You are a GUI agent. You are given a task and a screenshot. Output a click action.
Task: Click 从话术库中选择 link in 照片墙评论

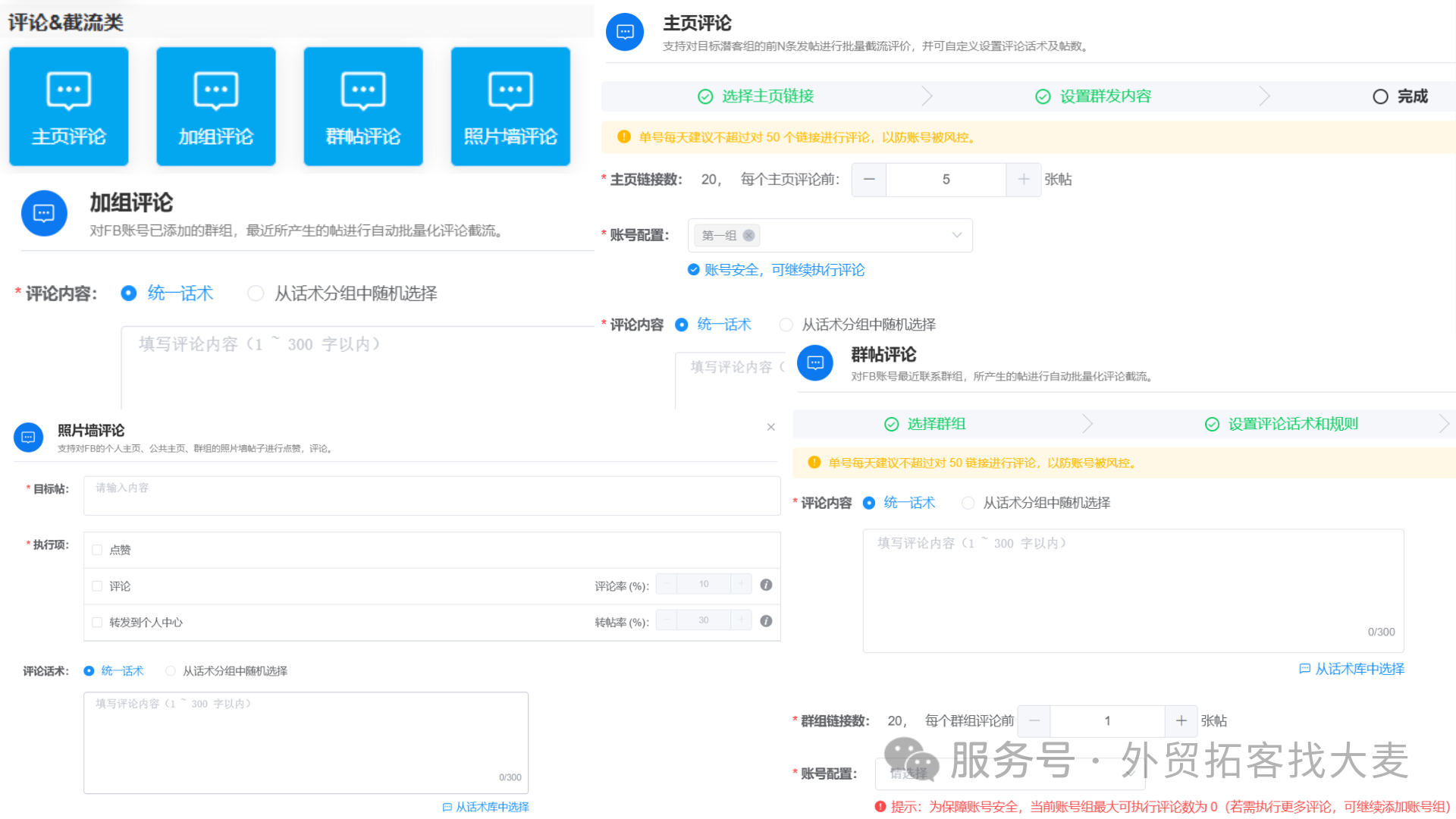click(486, 807)
